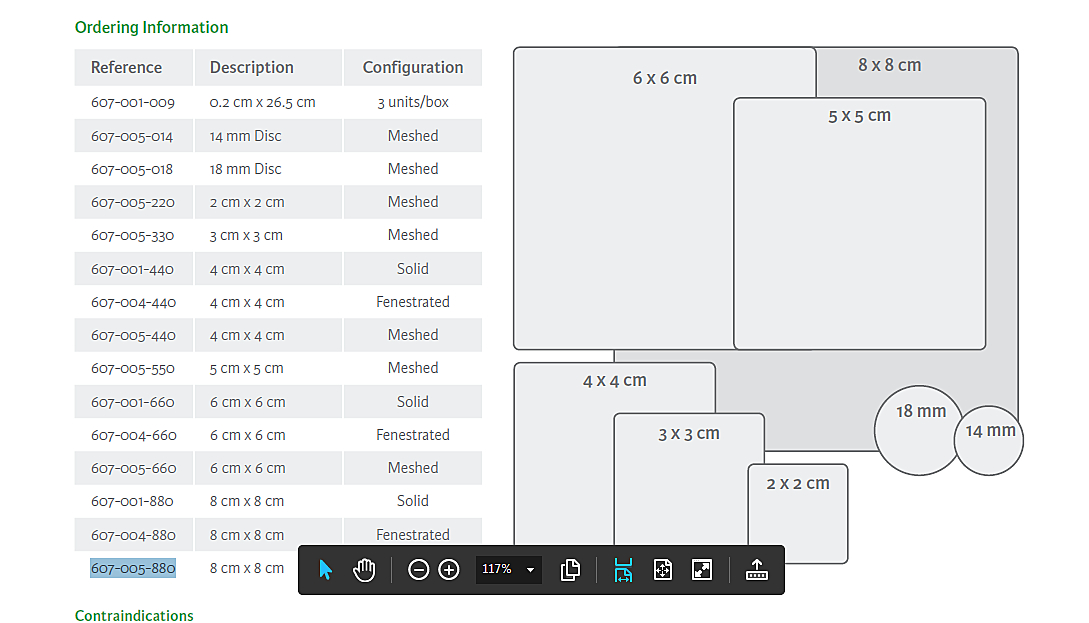Click the 2 x 2 cm square

798,513
